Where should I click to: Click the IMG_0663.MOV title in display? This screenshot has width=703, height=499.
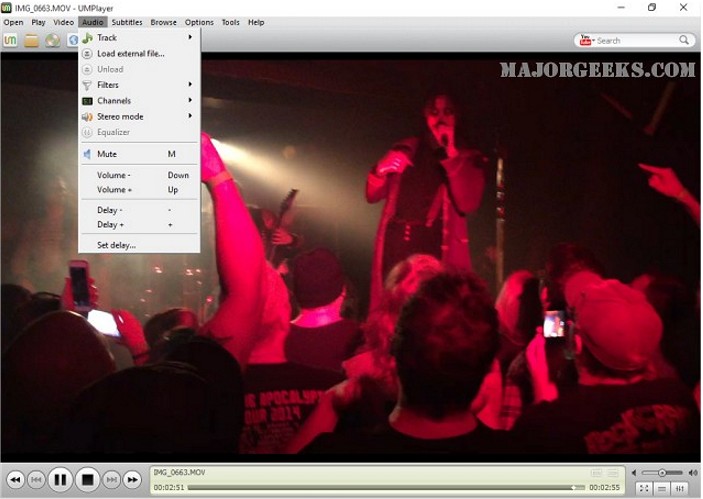(179, 473)
